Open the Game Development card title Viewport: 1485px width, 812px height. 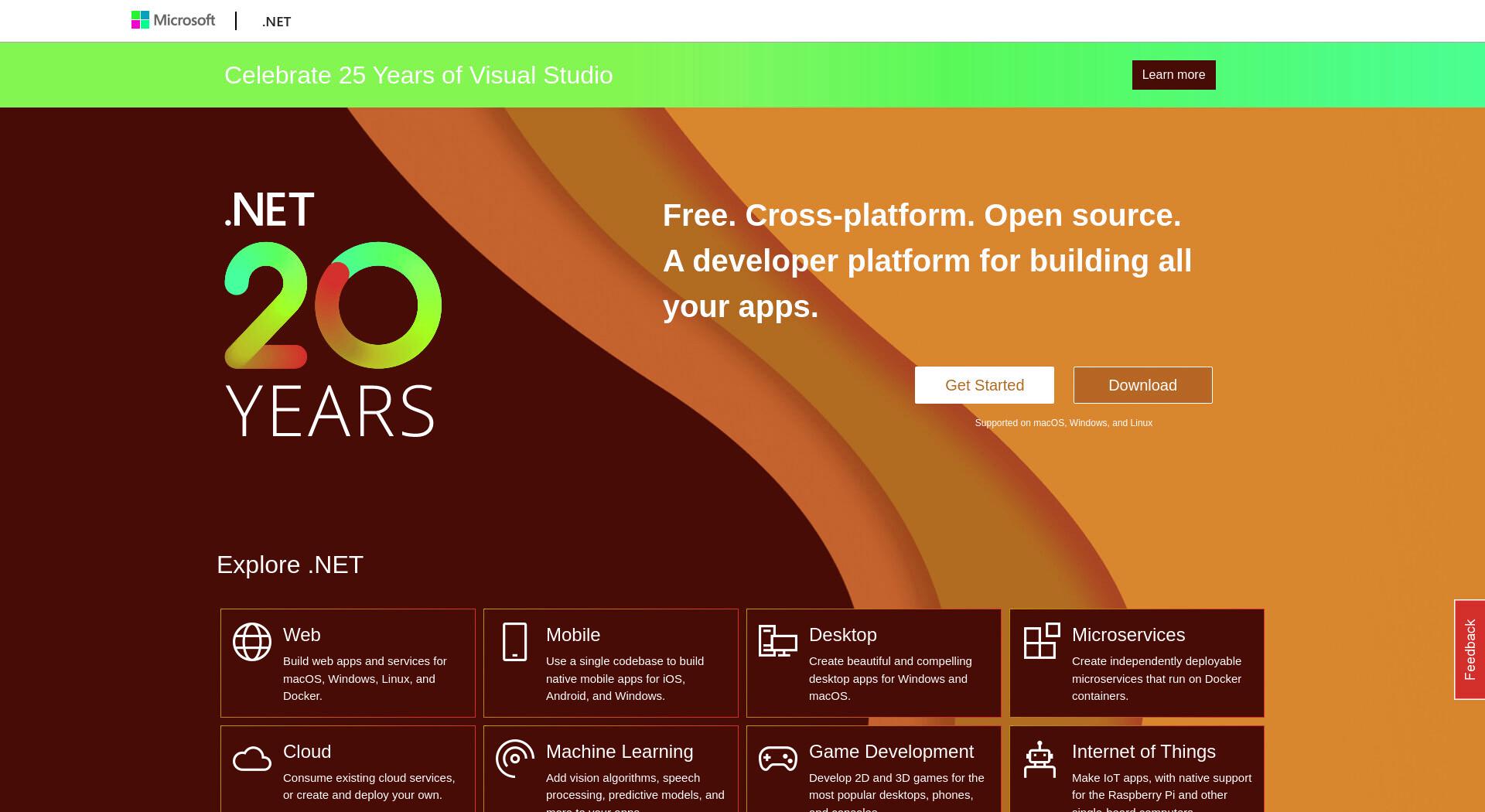tap(891, 752)
